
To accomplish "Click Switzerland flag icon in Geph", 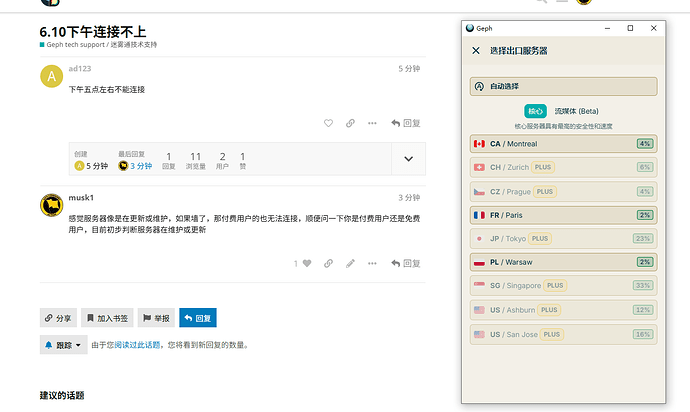I will coord(479,167).
